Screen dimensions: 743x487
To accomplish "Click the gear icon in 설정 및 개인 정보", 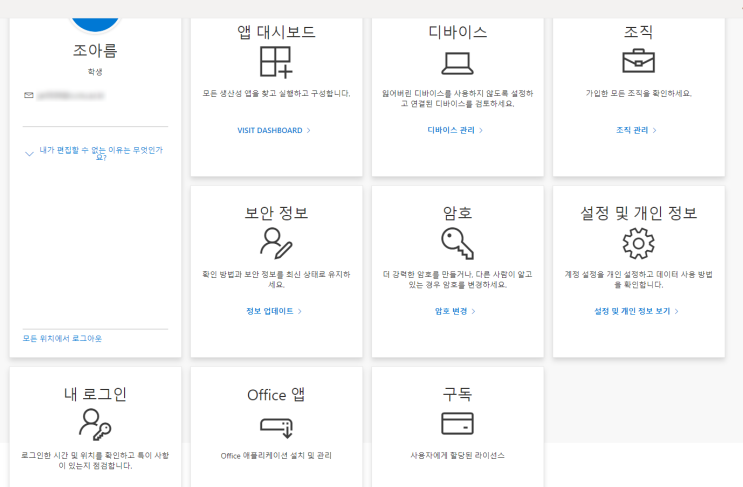I will [638, 243].
